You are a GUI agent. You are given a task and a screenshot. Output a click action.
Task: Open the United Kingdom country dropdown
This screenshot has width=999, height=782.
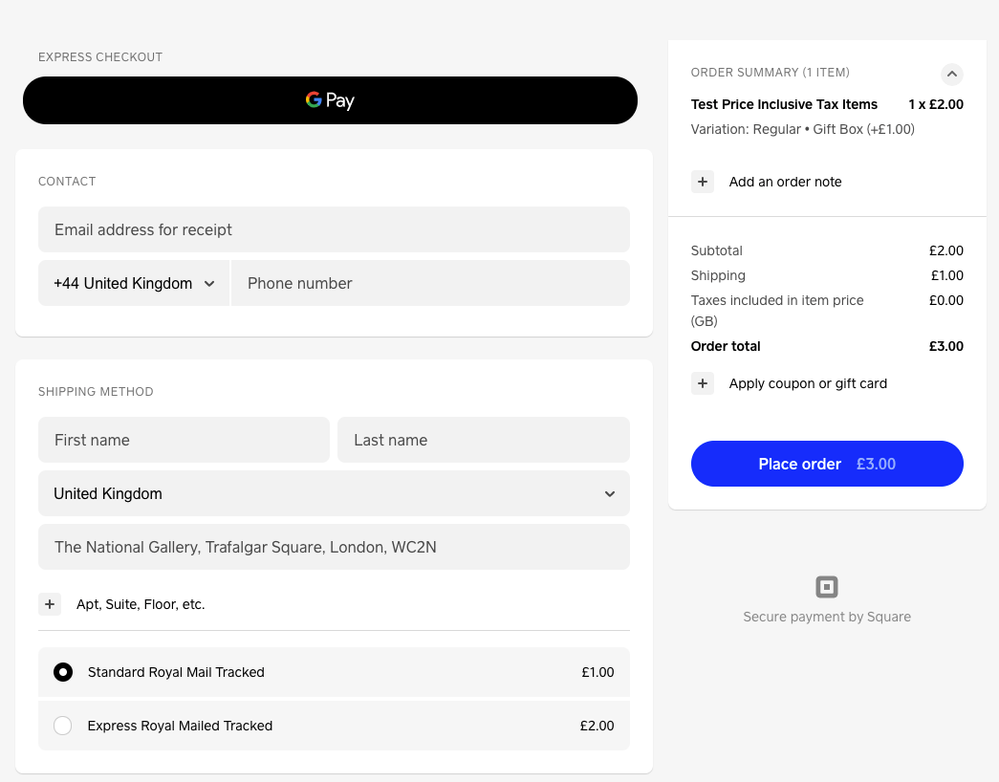(334, 493)
